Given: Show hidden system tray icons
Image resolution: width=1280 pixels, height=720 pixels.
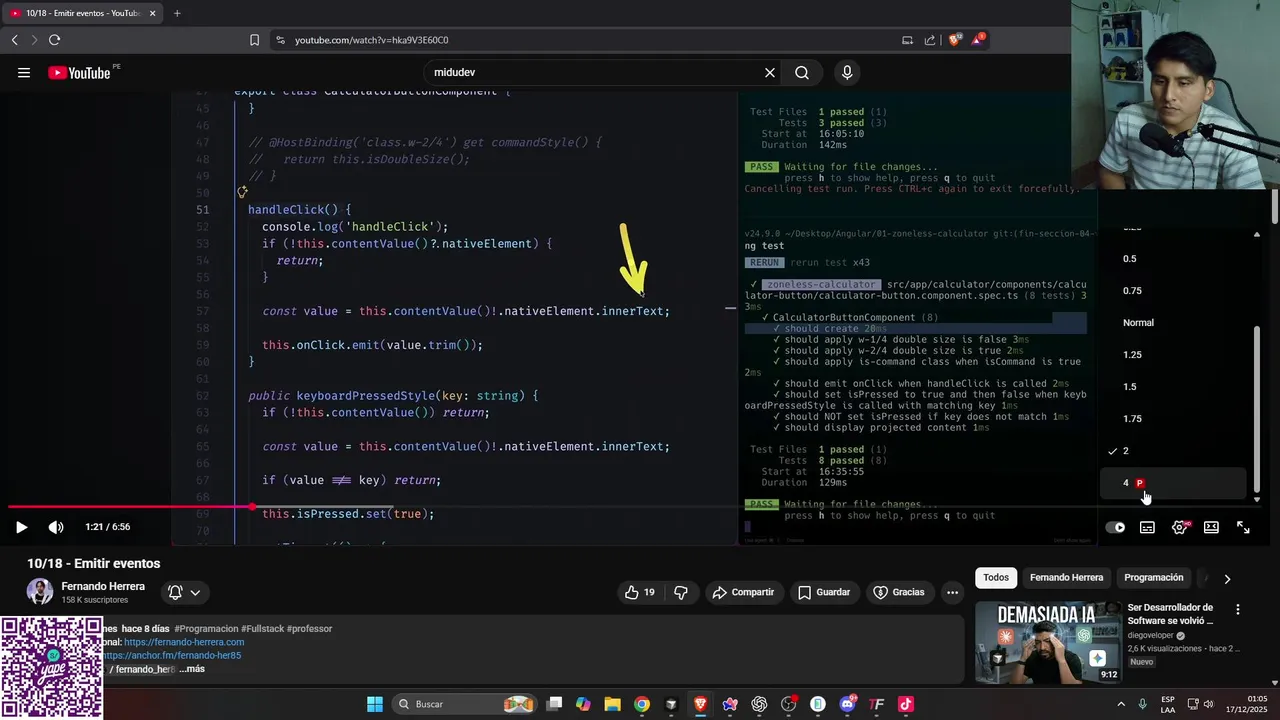Looking at the screenshot, I should pyautogui.click(x=1120, y=704).
